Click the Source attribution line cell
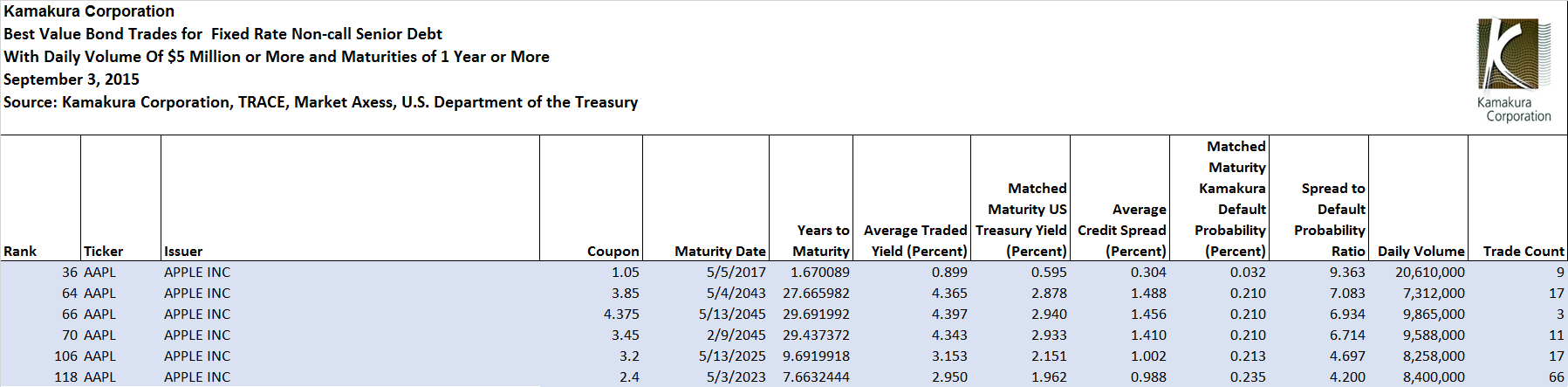This screenshot has width=1568, height=387. coord(320,102)
